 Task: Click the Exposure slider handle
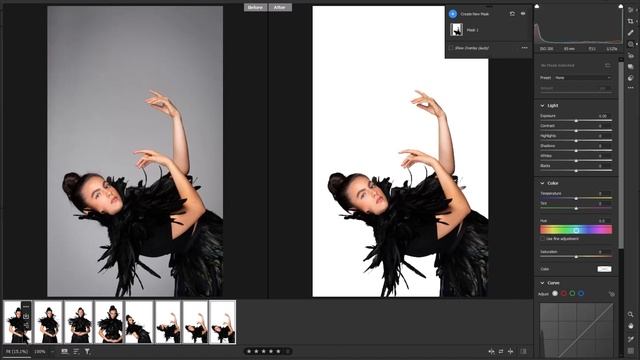(x=576, y=121)
